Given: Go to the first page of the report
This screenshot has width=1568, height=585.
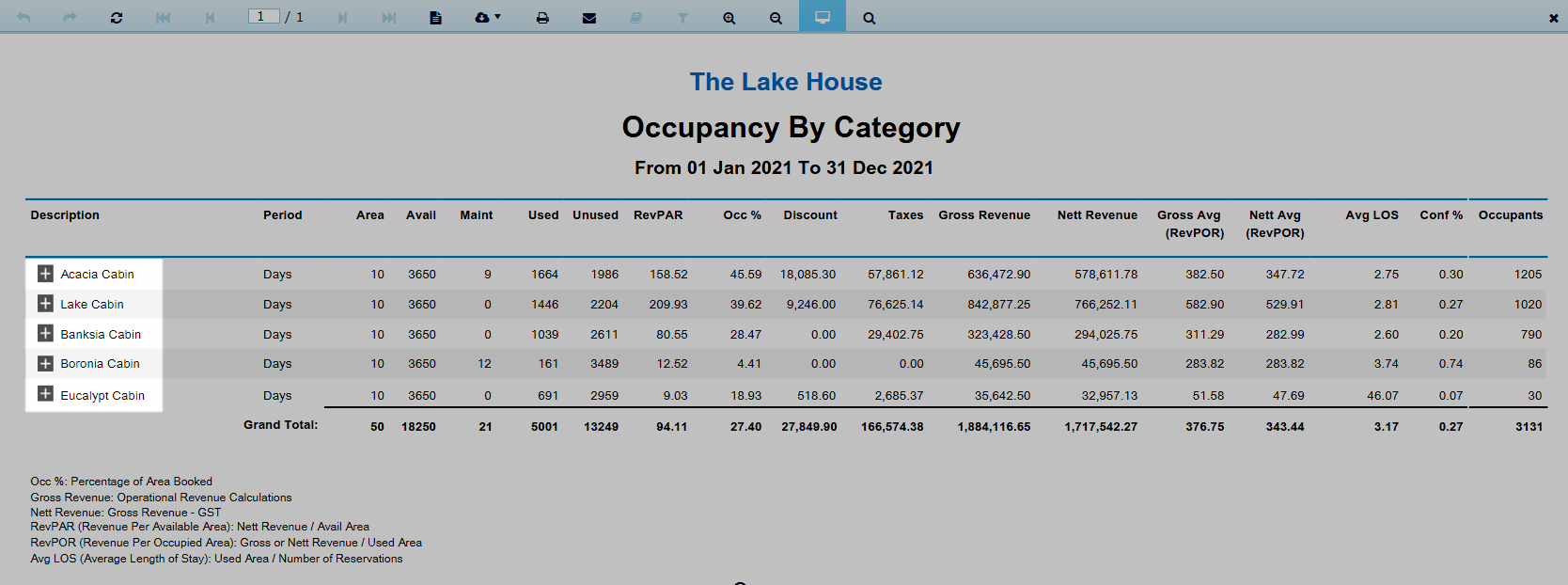Looking at the screenshot, I should click(x=164, y=18).
